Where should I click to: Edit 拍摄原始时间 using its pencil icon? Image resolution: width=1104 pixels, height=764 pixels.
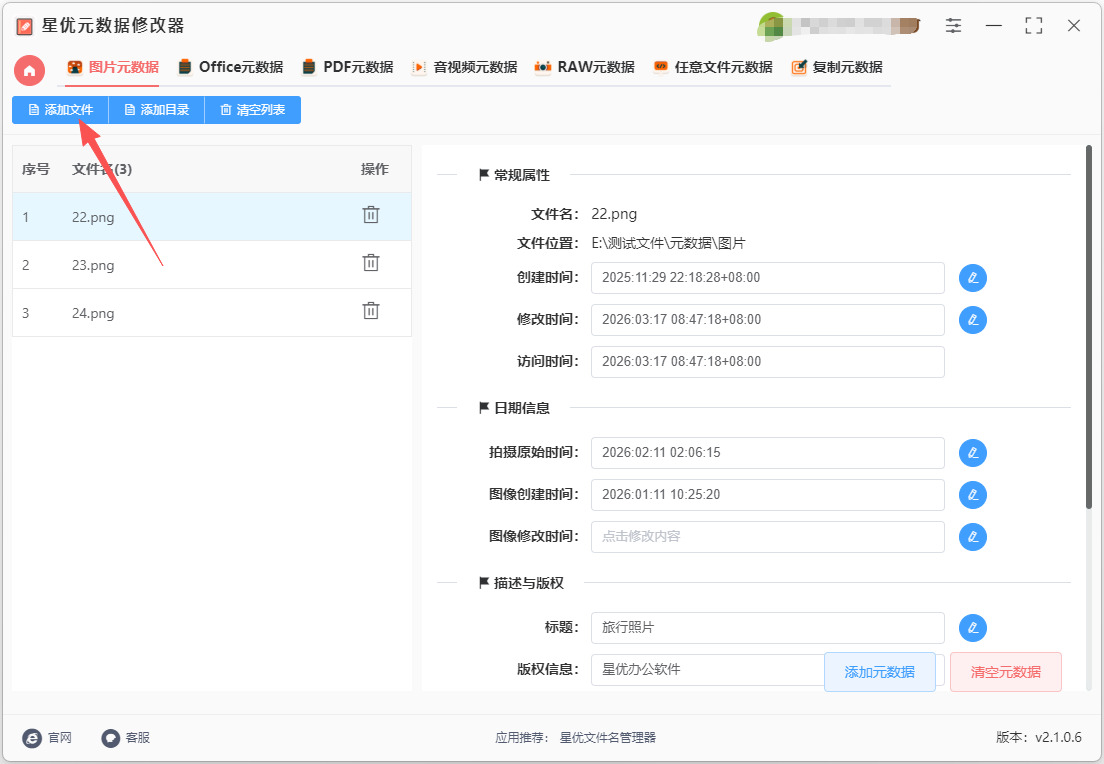pos(972,453)
